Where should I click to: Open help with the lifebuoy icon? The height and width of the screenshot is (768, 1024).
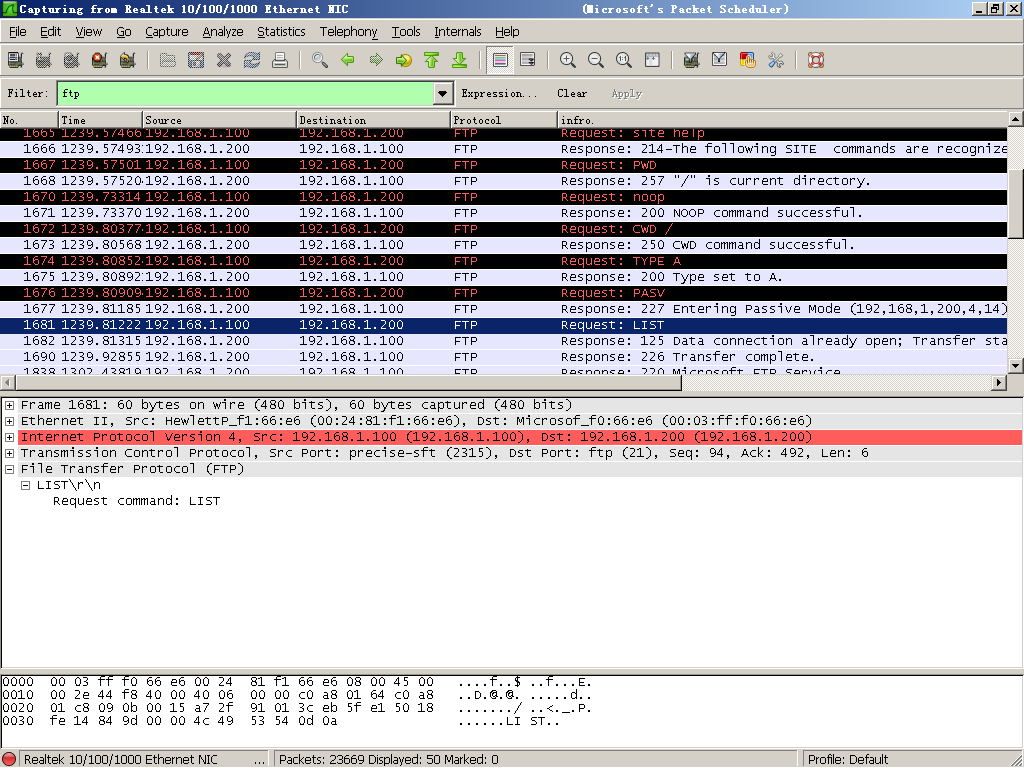(816, 60)
